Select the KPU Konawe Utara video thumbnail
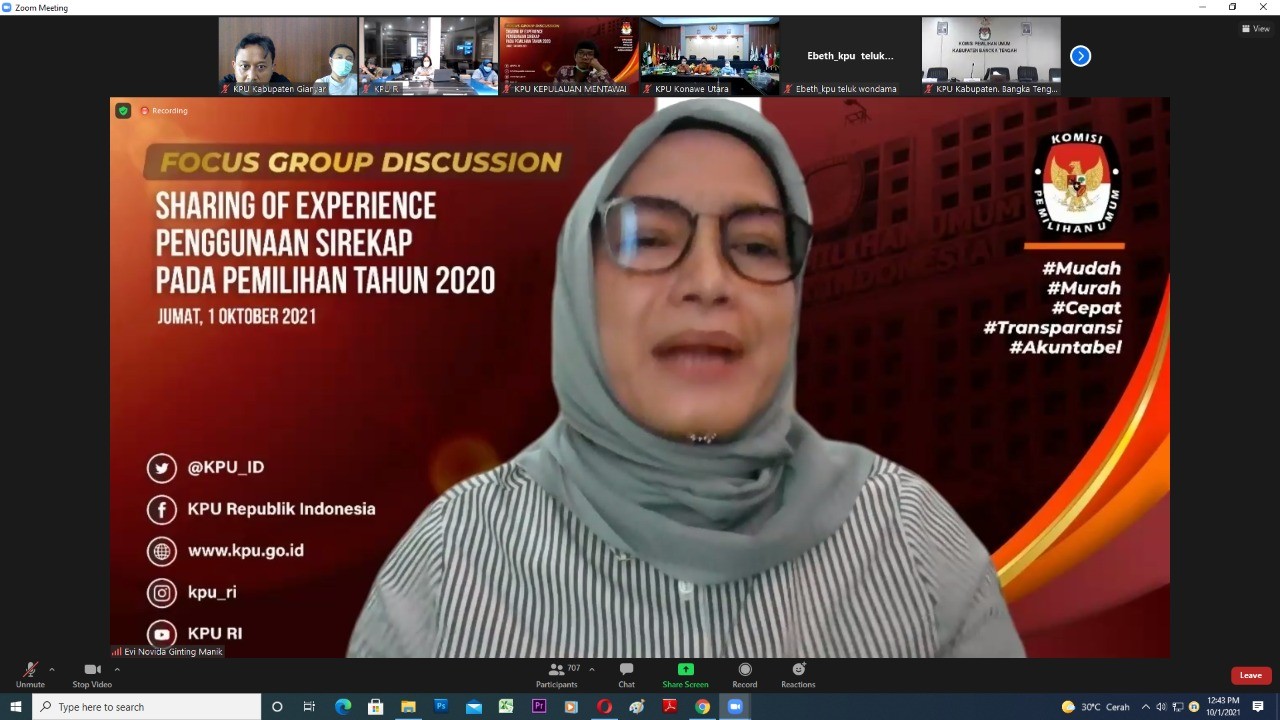The width and height of the screenshot is (1280, 720). 709,55
